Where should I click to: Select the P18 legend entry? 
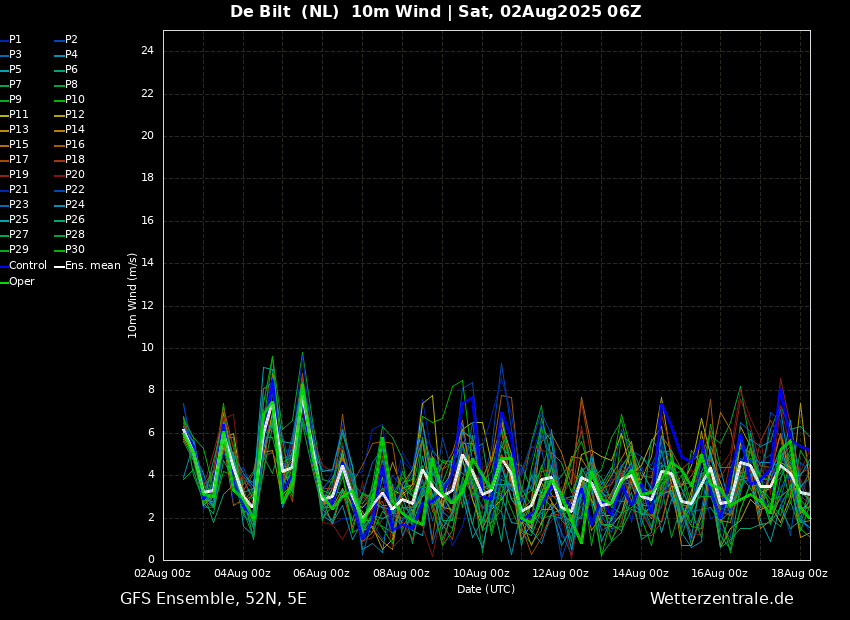[75, 160]
